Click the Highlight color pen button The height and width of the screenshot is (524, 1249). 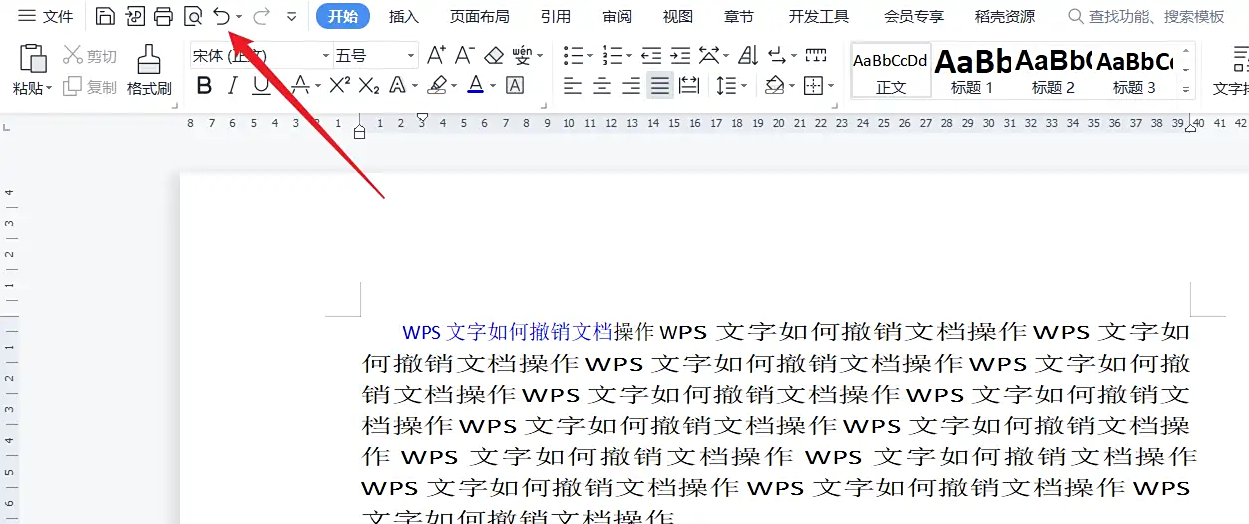pyautogui.click(x=436, y=86)
